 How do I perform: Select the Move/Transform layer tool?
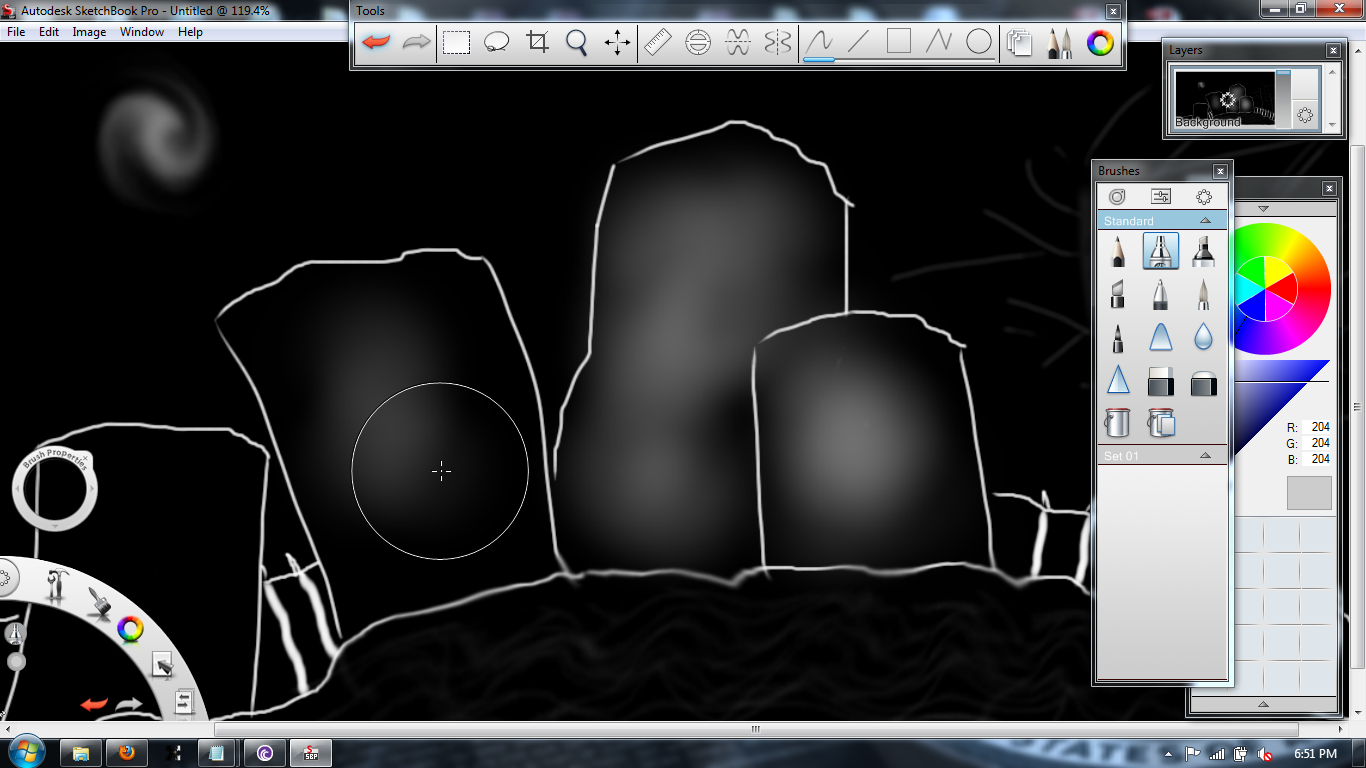click(617, 42)
